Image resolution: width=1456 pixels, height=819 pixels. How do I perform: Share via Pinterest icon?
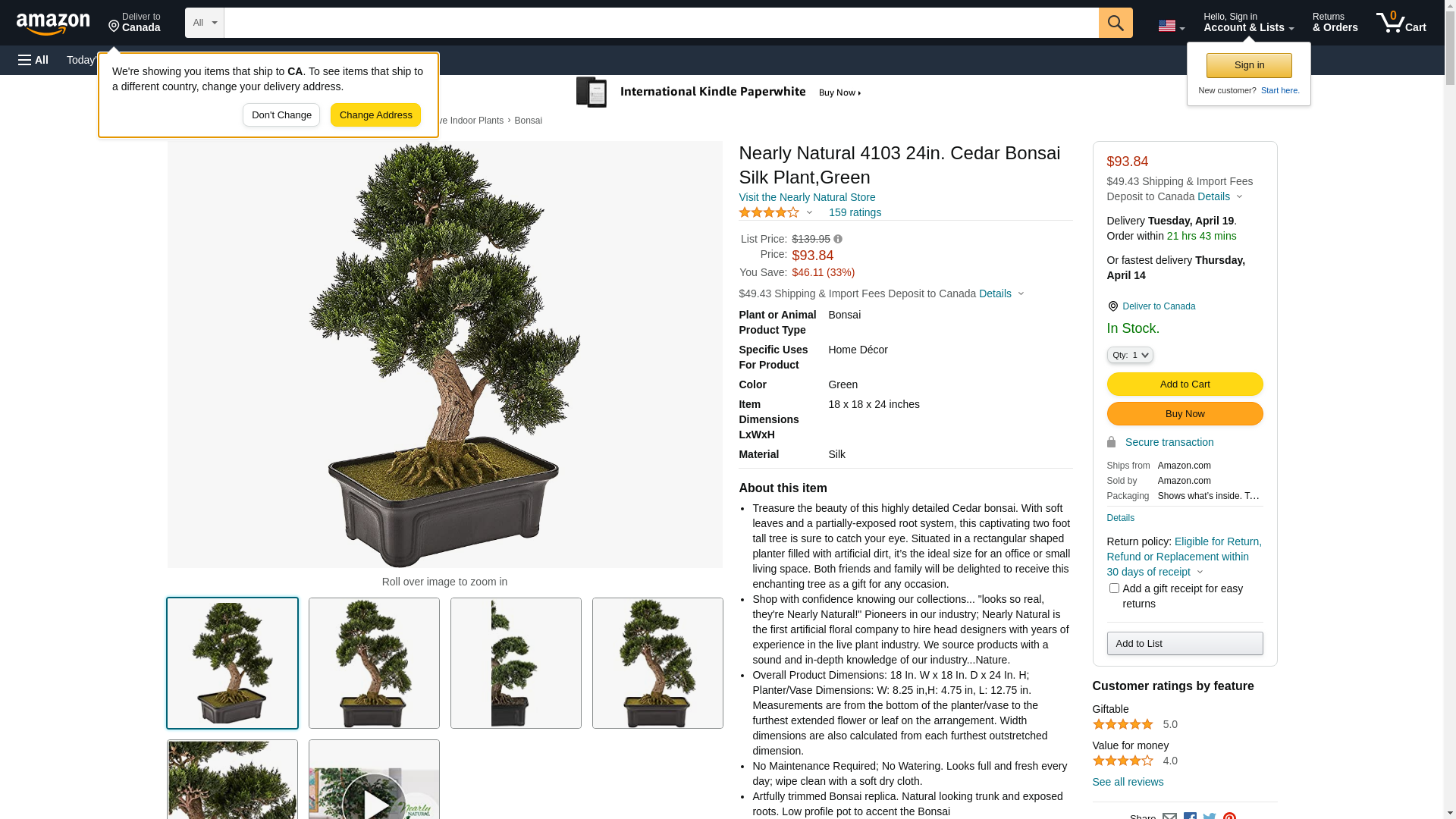tap(1229, 816)
